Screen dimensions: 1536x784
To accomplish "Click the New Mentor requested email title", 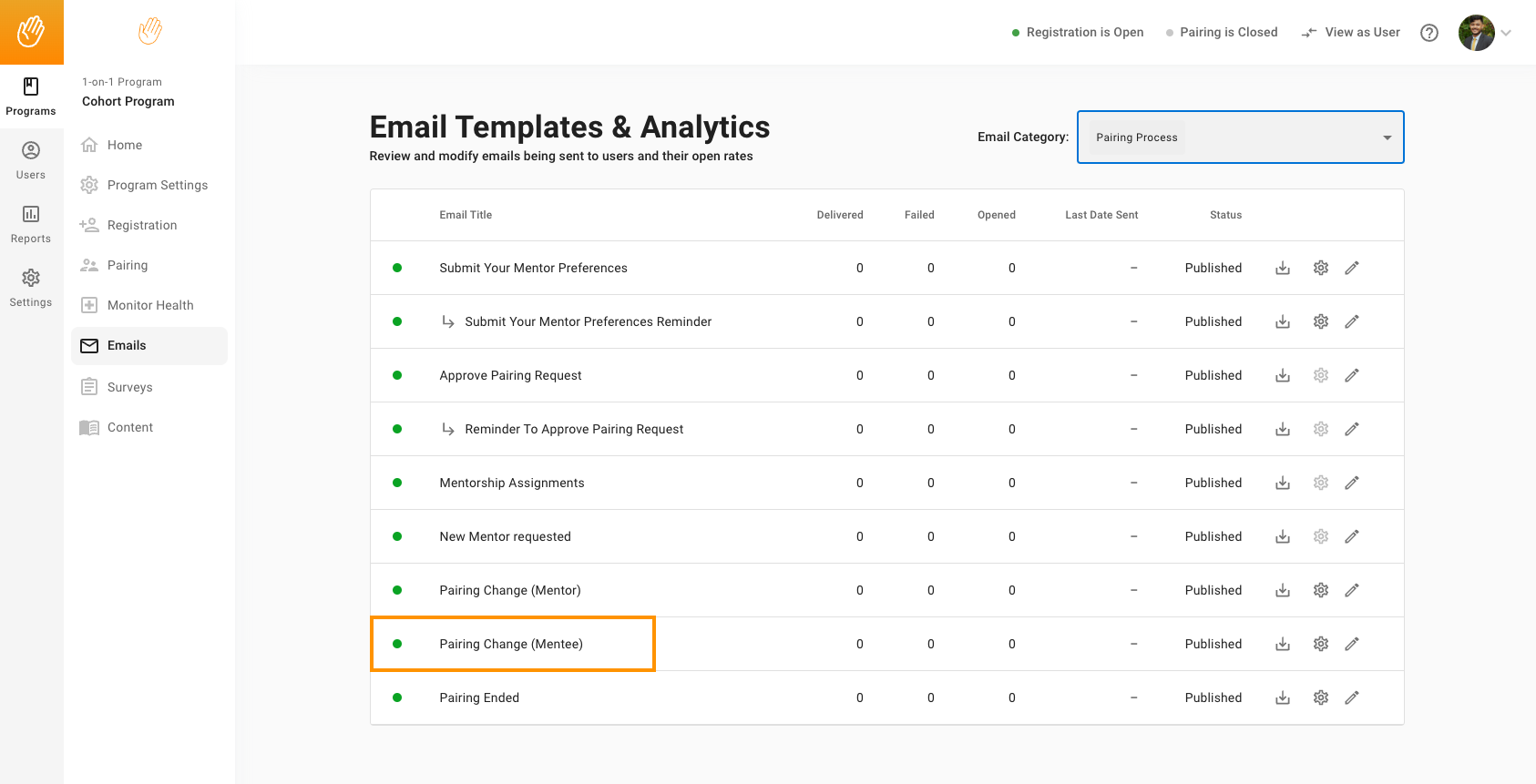I will 505,536.
